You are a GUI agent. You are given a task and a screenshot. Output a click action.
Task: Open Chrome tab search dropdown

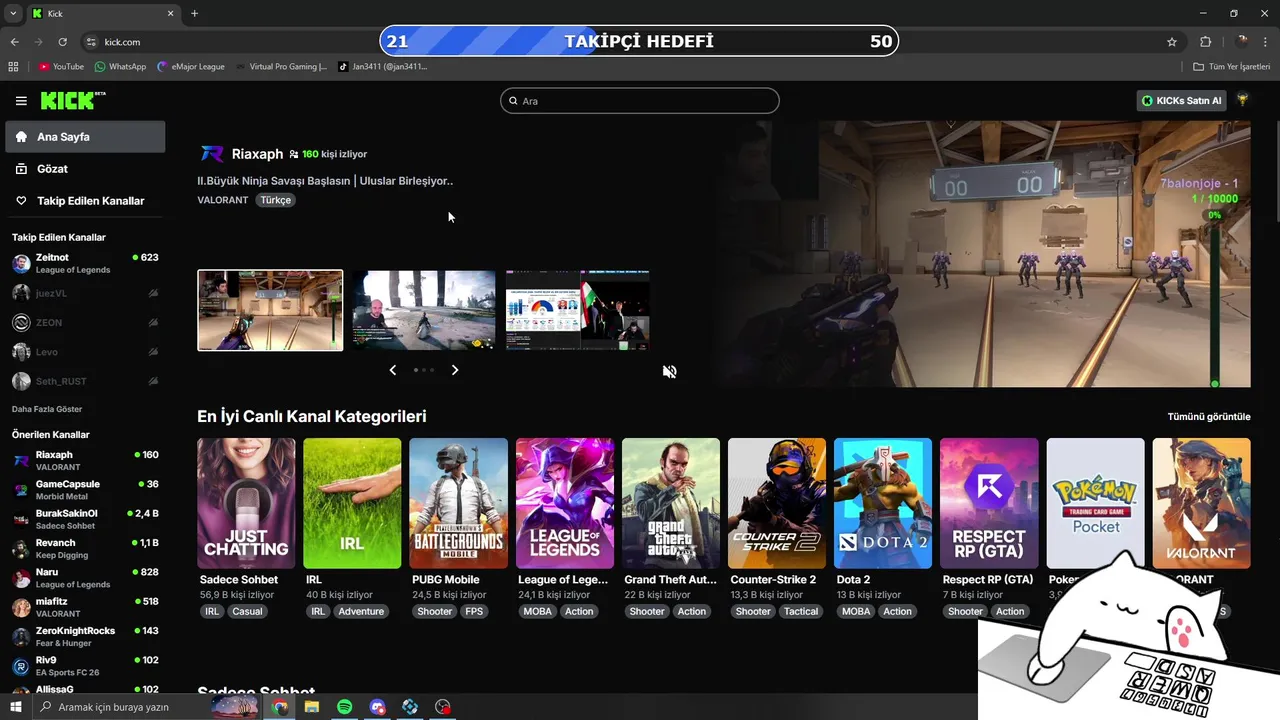click(13, 14)
